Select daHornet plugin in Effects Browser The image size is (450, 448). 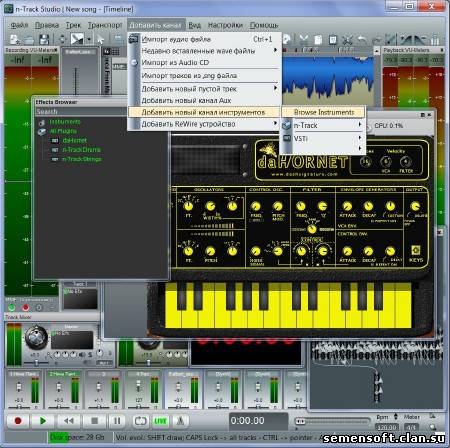(75, 141)
